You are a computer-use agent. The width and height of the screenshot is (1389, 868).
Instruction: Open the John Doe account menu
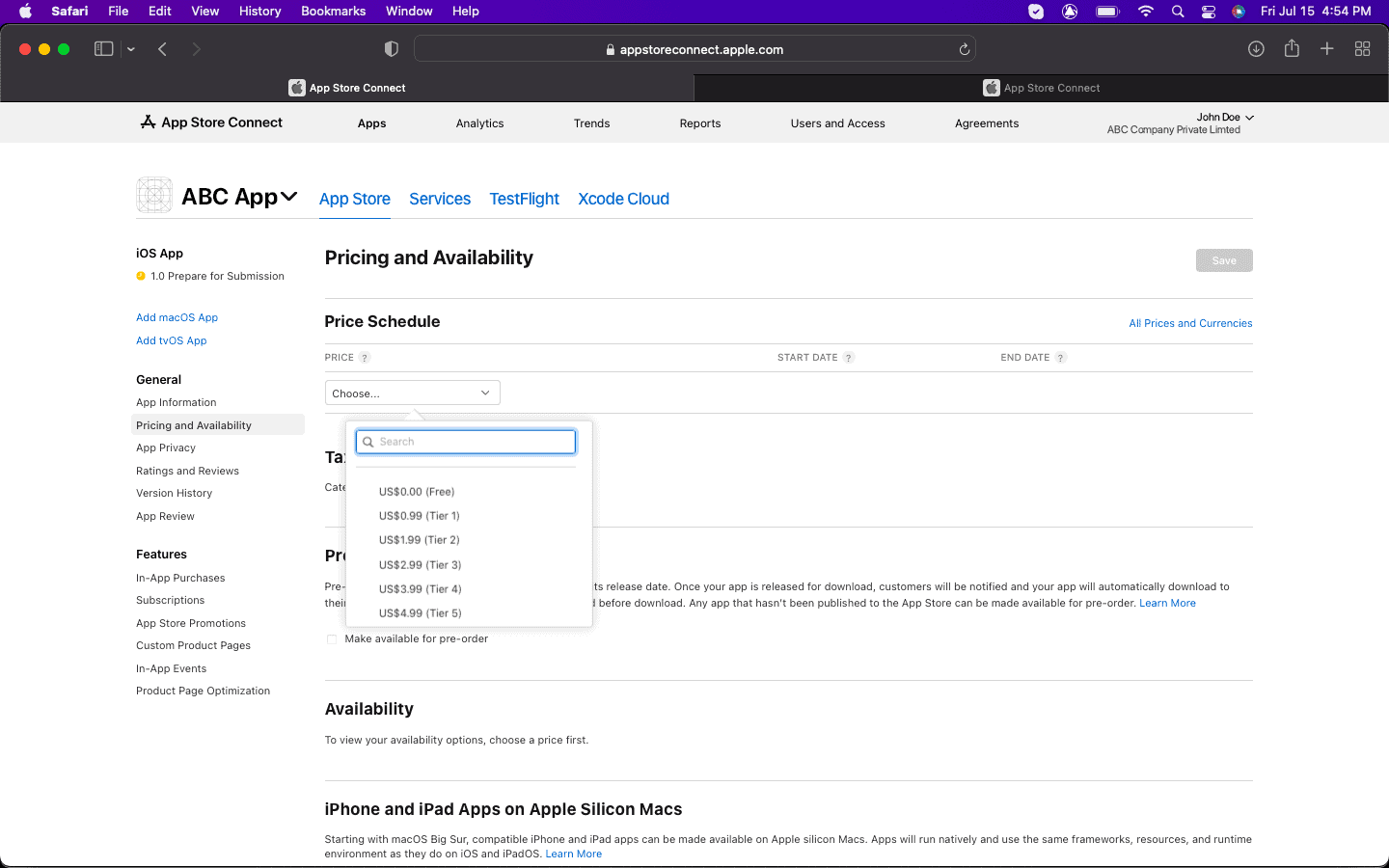(x=1225, y=117)
